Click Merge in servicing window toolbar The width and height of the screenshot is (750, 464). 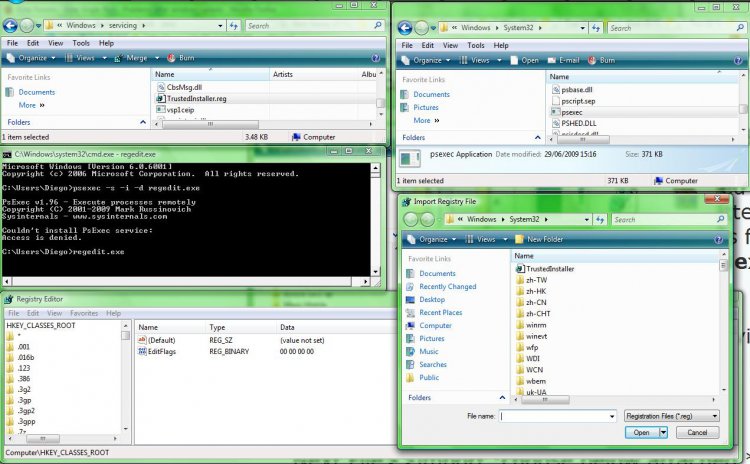131,58
